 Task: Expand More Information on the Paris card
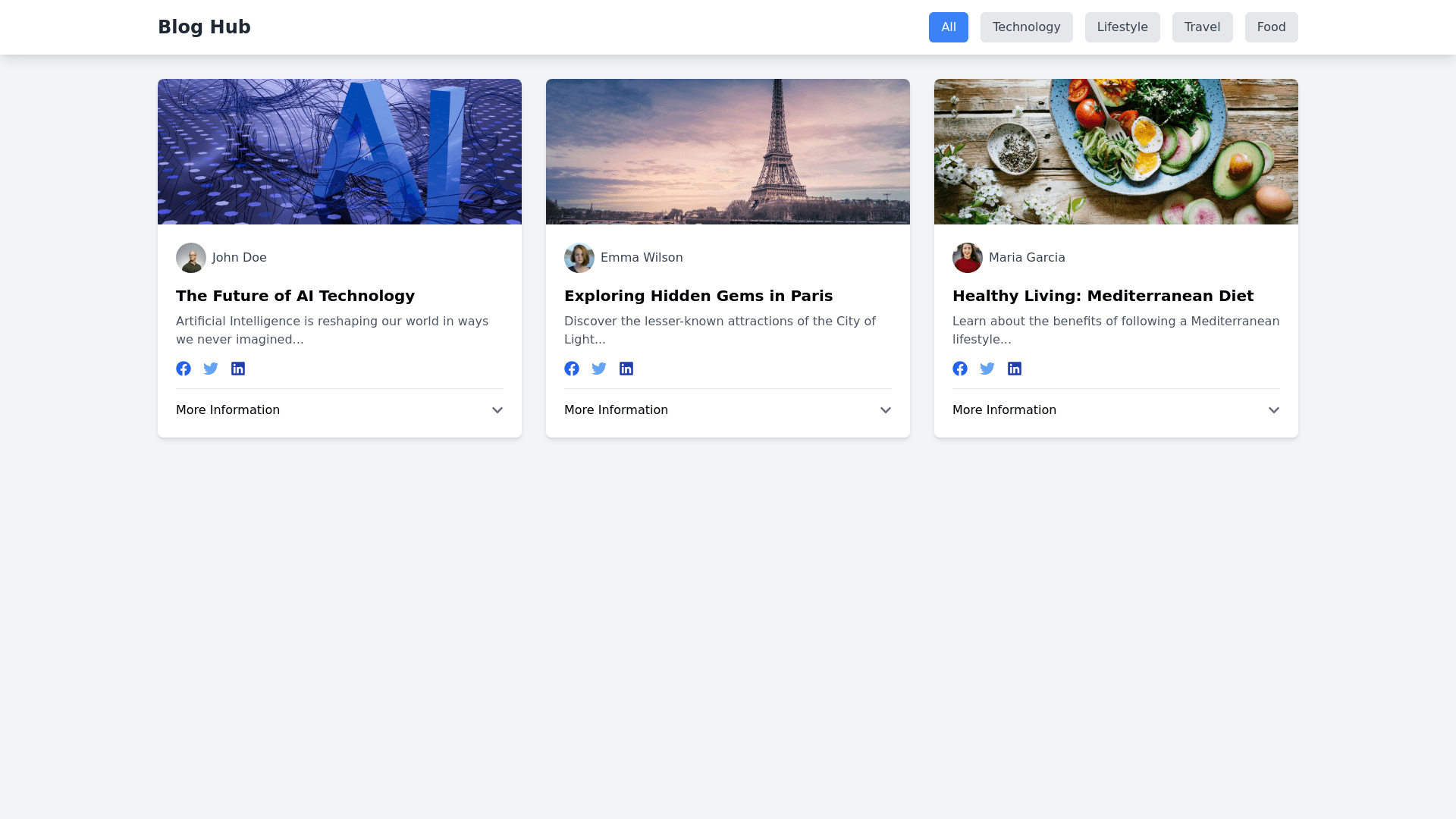click(x=727, y=410)
